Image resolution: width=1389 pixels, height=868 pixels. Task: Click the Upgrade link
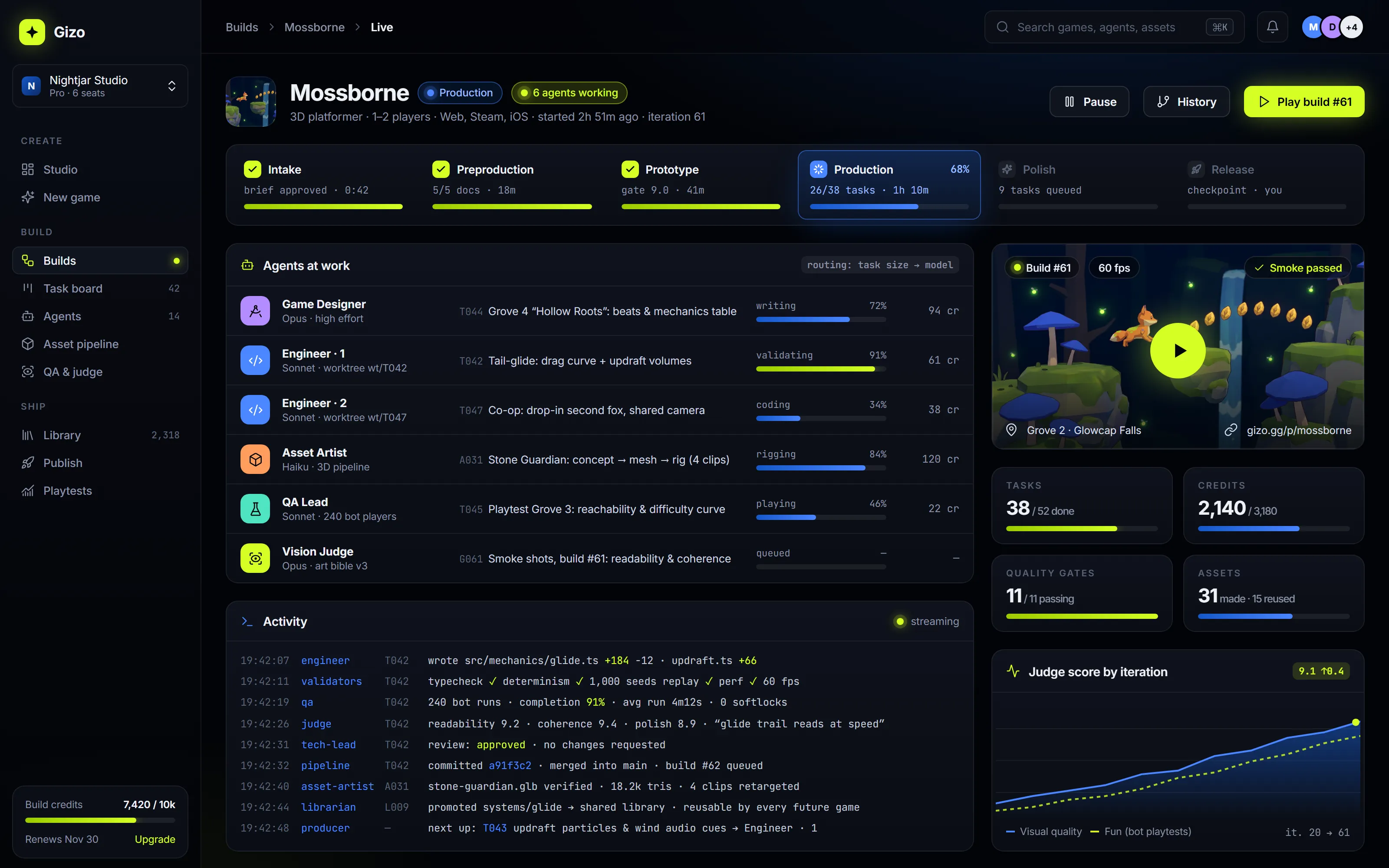(x=155, y=839)
